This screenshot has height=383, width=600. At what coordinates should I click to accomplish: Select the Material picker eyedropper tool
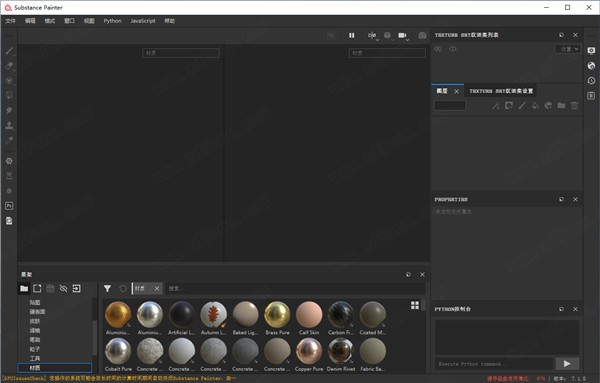(10, 140)
